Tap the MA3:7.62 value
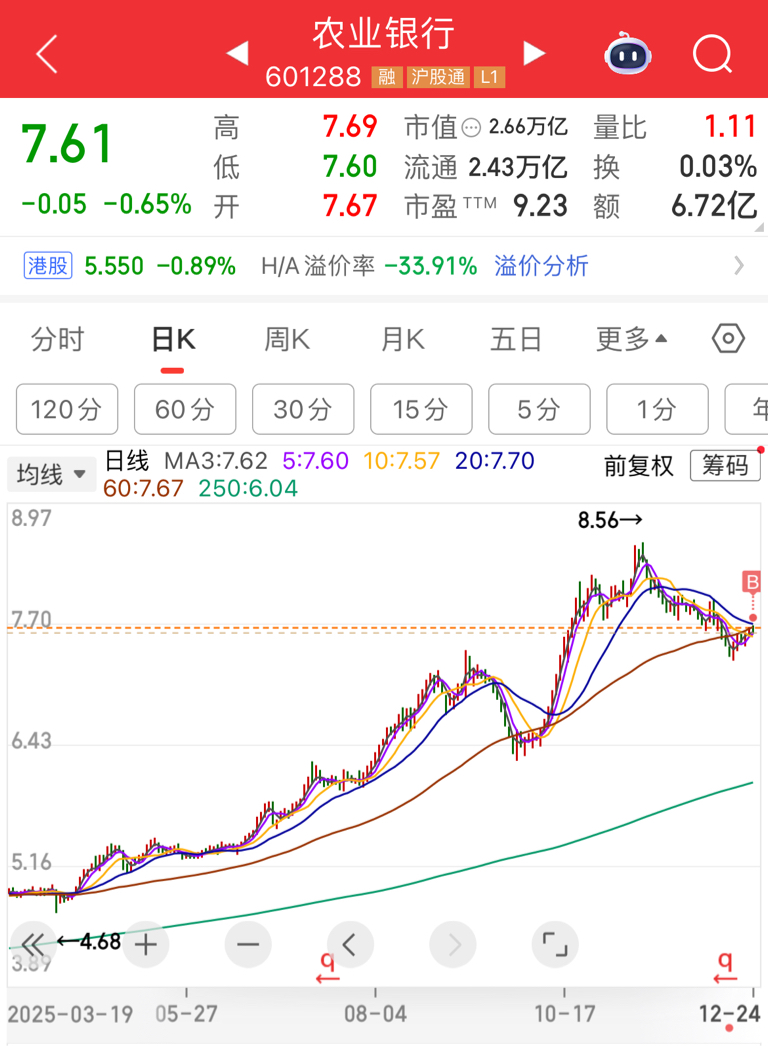768x1046 pixels. 216,460
